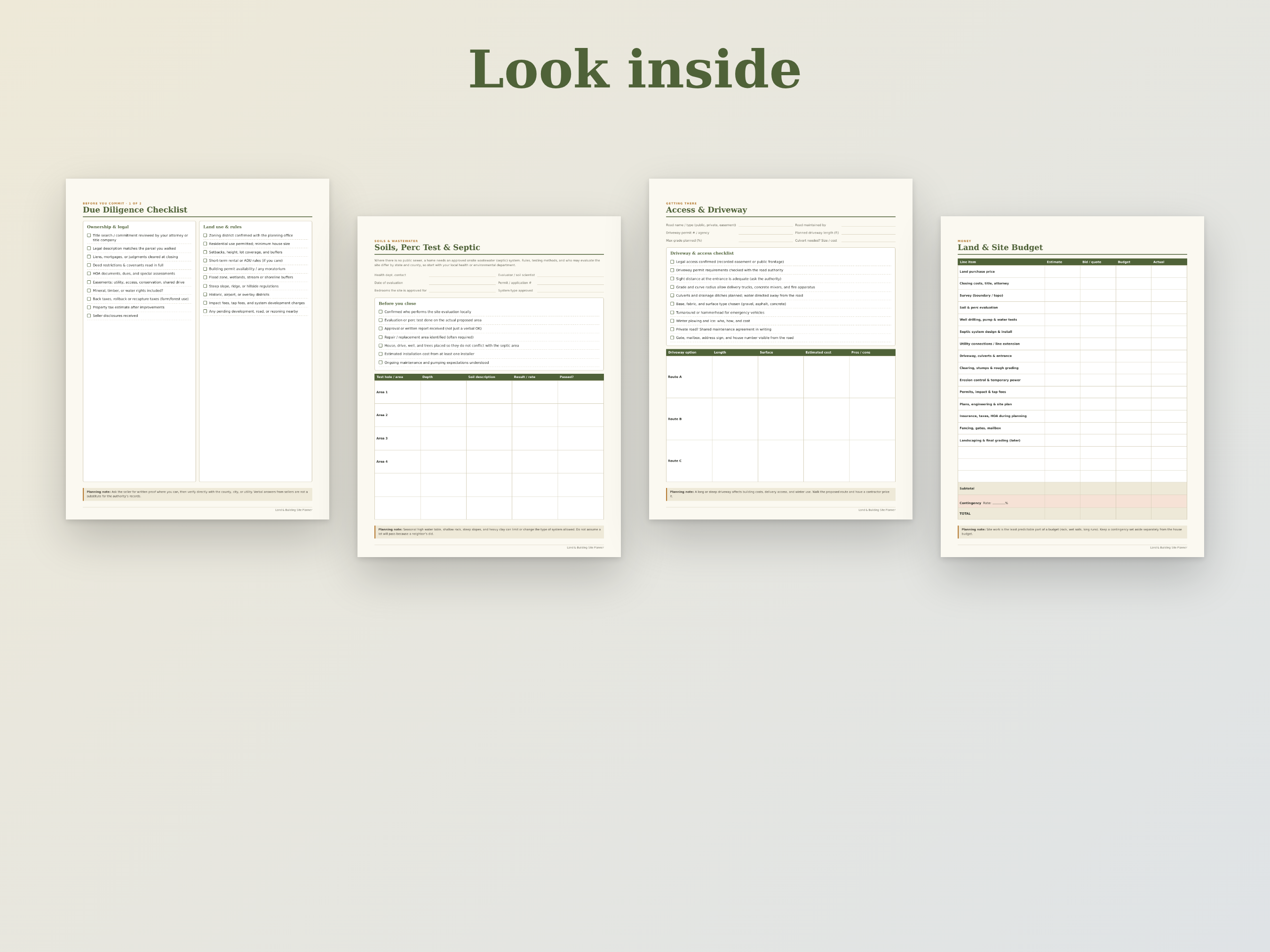Click the 'Route C' row label
This screenshot has width=1270, height=952.
tap(675, 461)
